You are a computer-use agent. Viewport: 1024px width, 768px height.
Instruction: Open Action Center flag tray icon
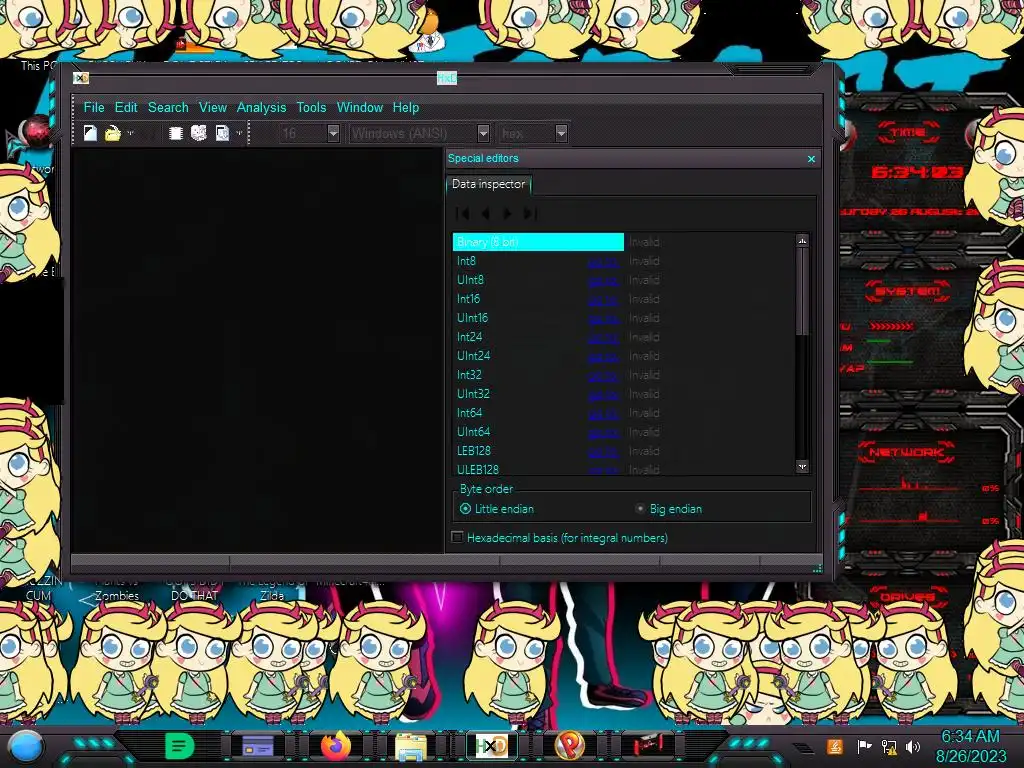point(864,746)
